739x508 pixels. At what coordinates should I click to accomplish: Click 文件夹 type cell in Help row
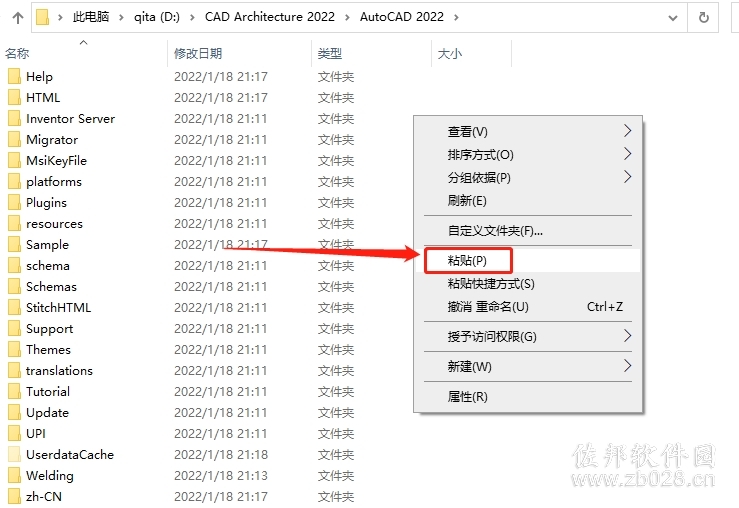pos(336,76)
